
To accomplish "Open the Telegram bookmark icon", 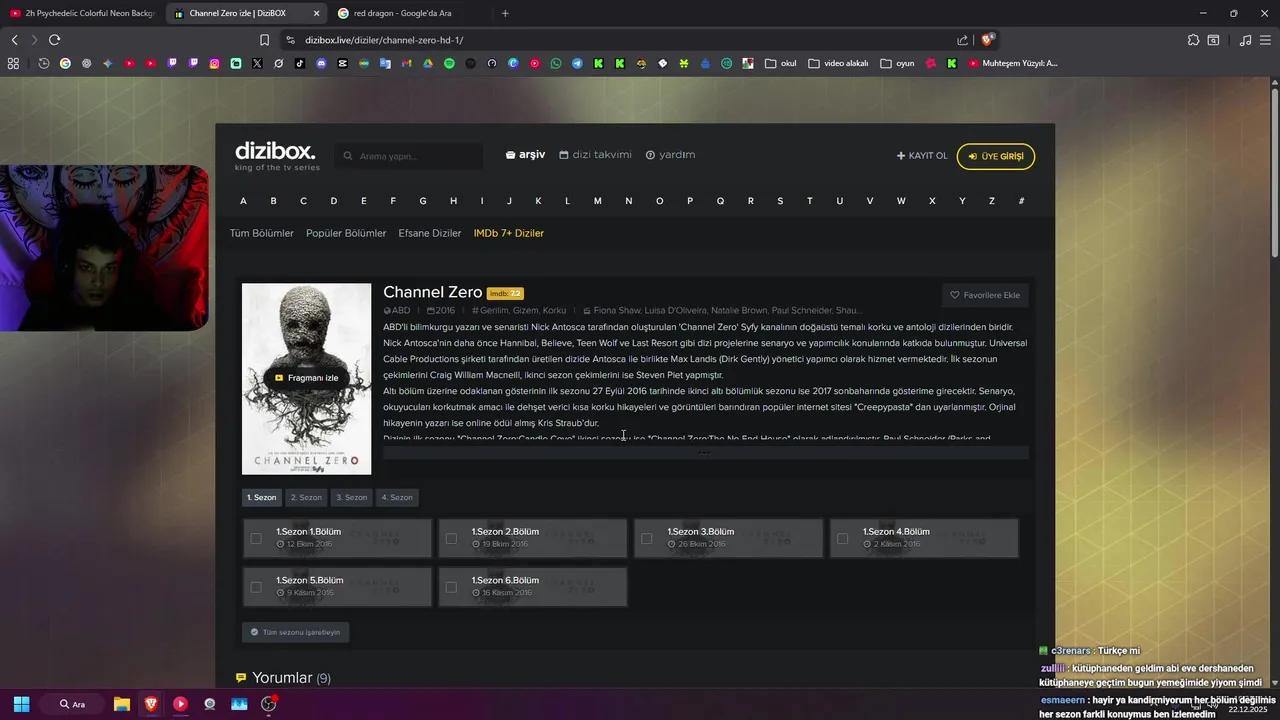I will pos(577,63).
